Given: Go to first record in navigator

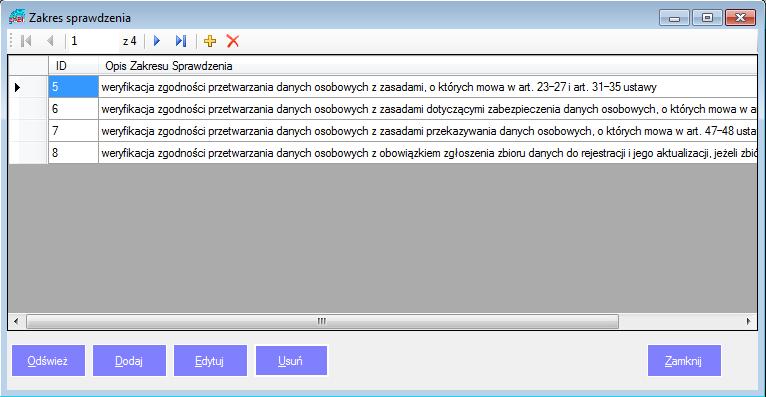Looking at the screenshot, I should (26, 41).
